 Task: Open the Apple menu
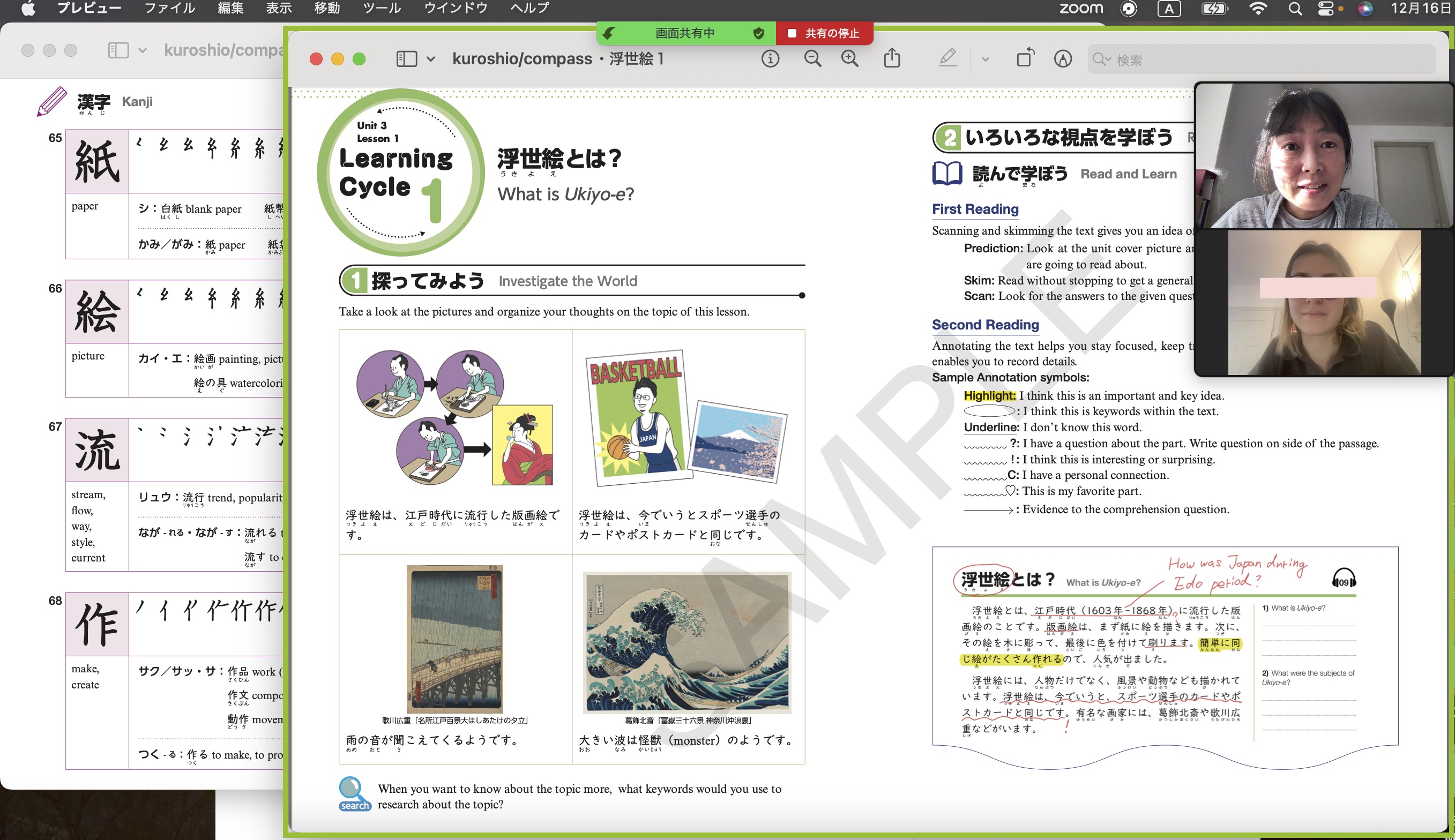[x=28, y=8]
